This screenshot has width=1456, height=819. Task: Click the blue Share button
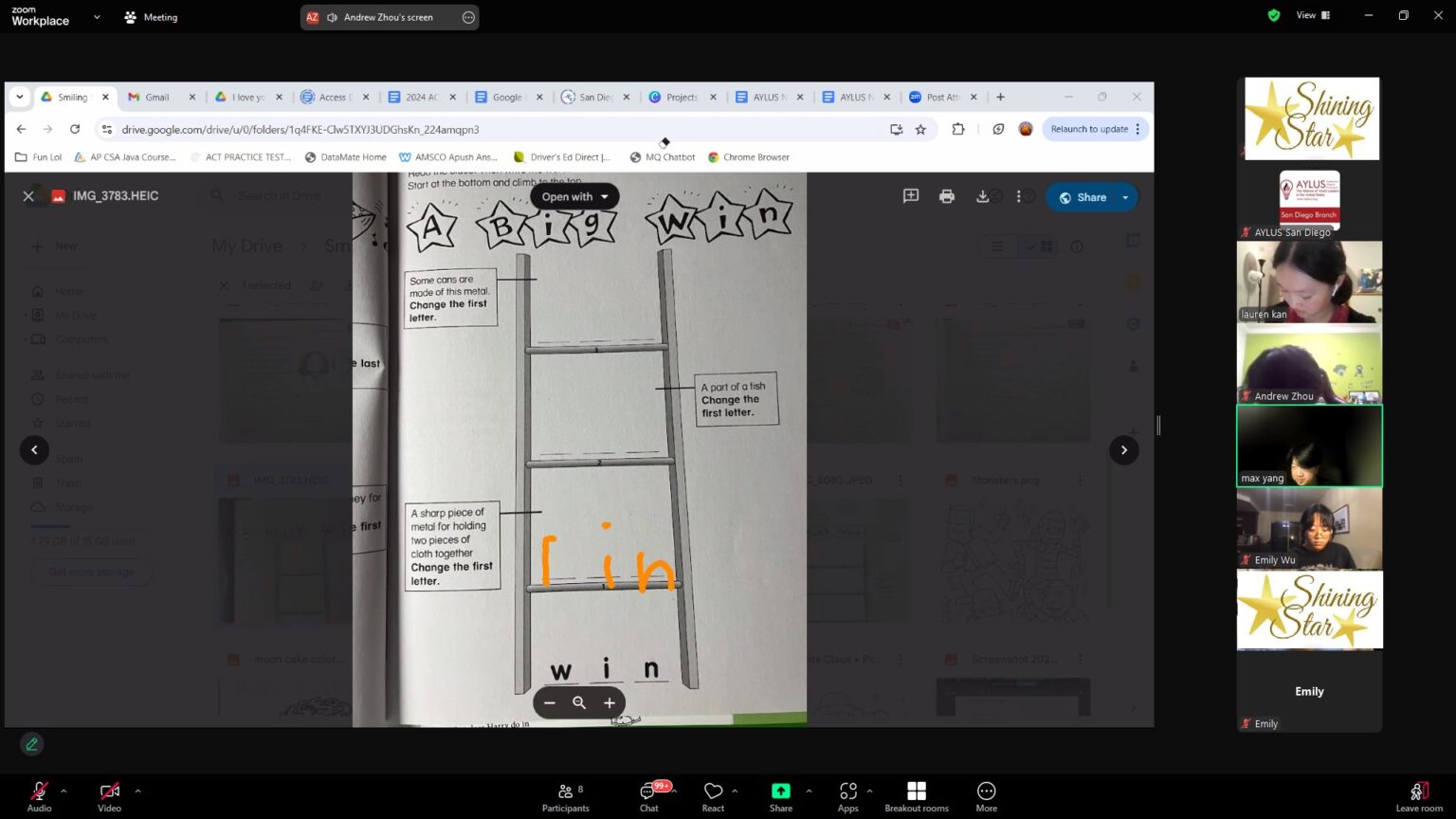tap(1082, 197)
